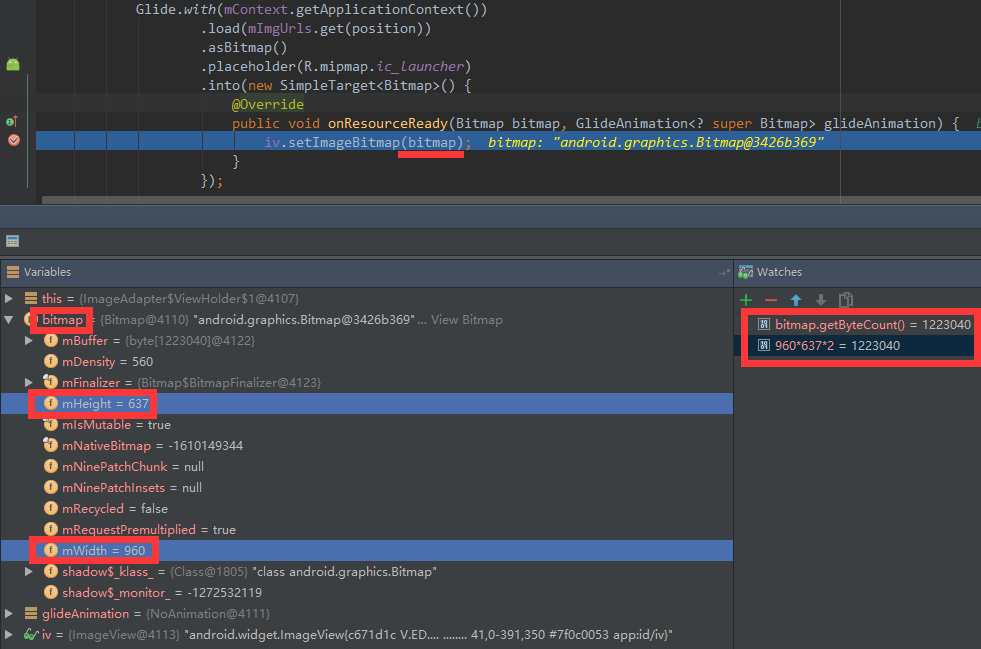Click the editor horizontal scrollbar

coord(511,200)
